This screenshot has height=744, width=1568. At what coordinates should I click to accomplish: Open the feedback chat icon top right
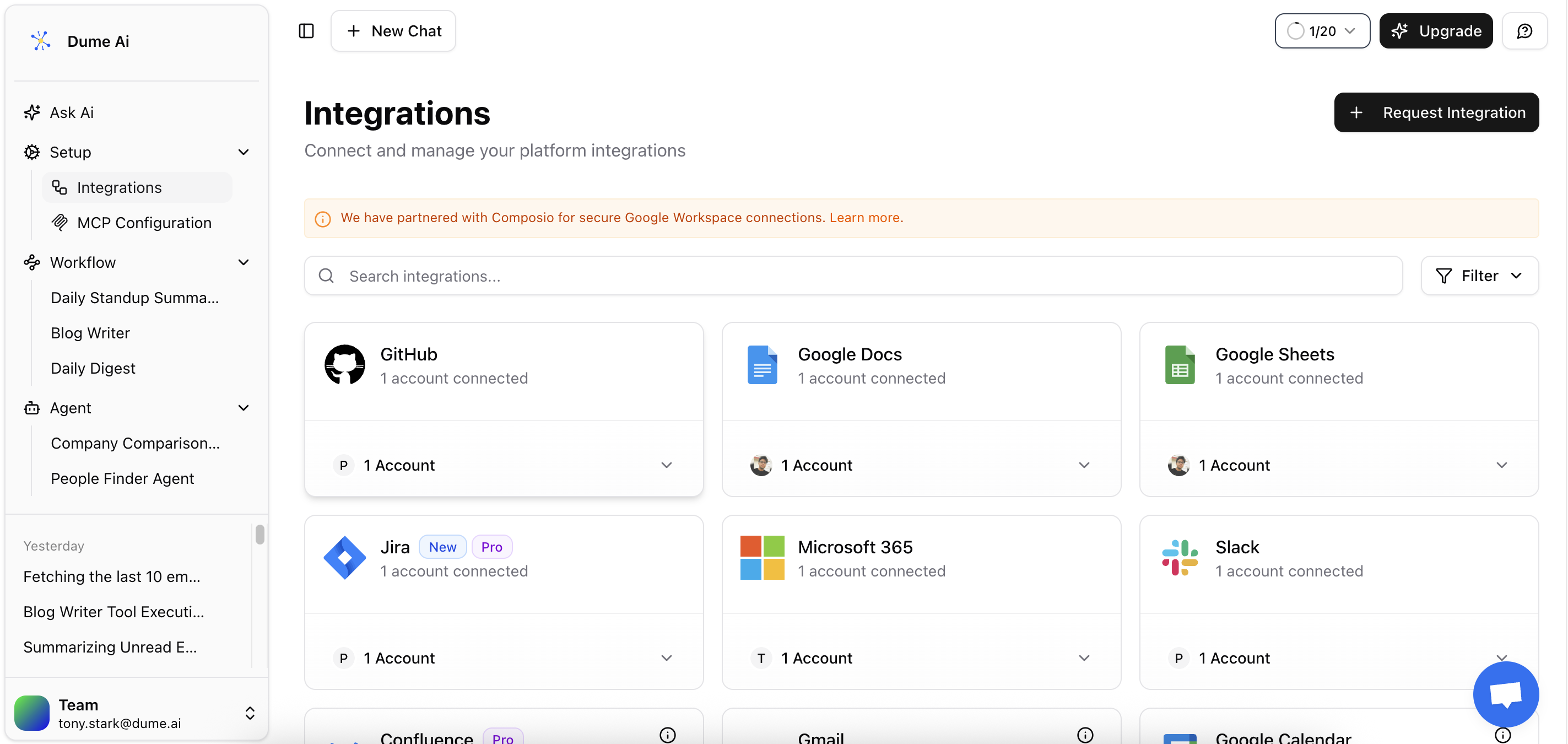(1525, 30)
